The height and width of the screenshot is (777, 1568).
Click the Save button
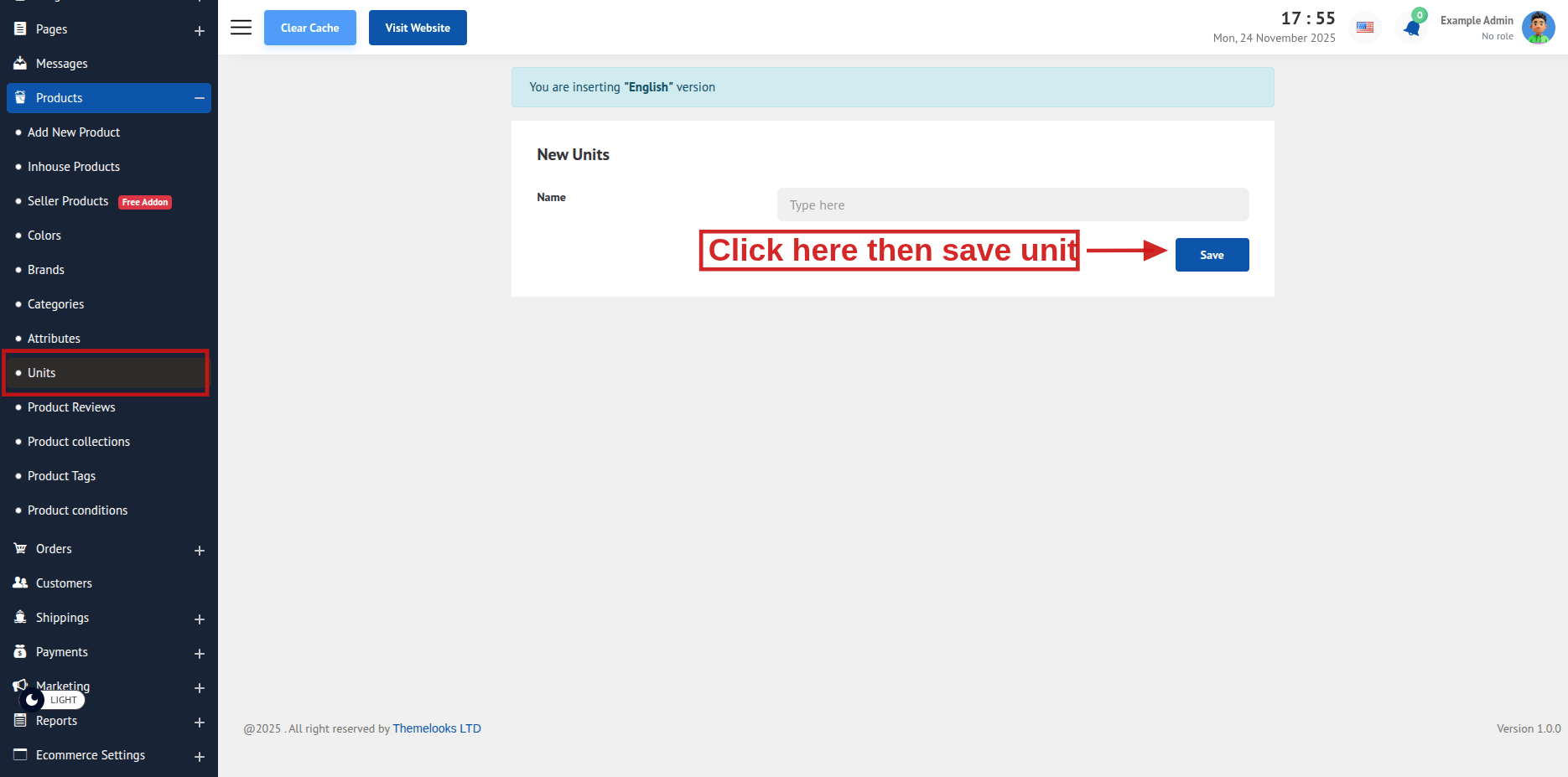[x=1212, y=255]
